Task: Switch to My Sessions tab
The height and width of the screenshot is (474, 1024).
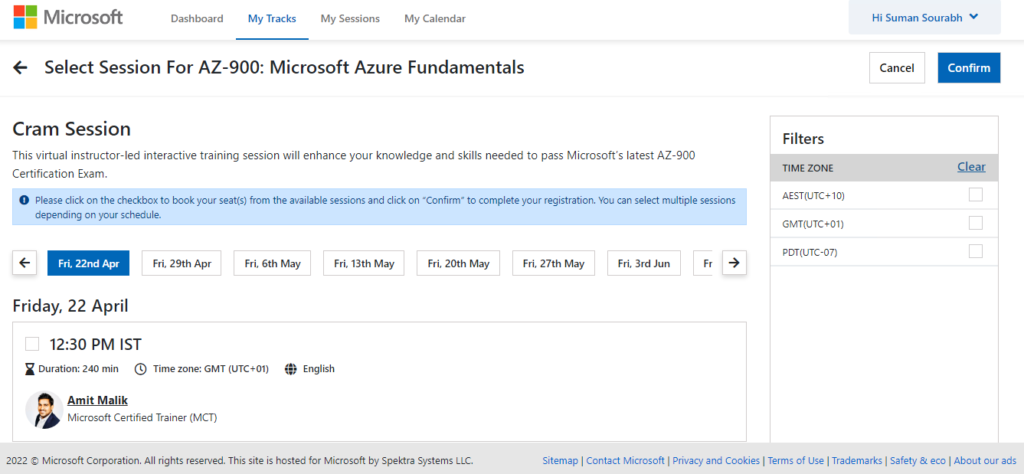Action: (x=350, y=19)
